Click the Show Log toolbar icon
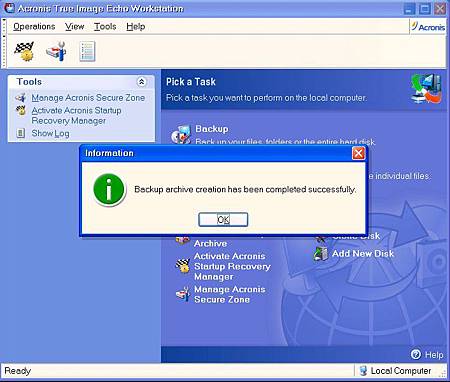The height and width of the screenshot is (382, 450). 87,51
